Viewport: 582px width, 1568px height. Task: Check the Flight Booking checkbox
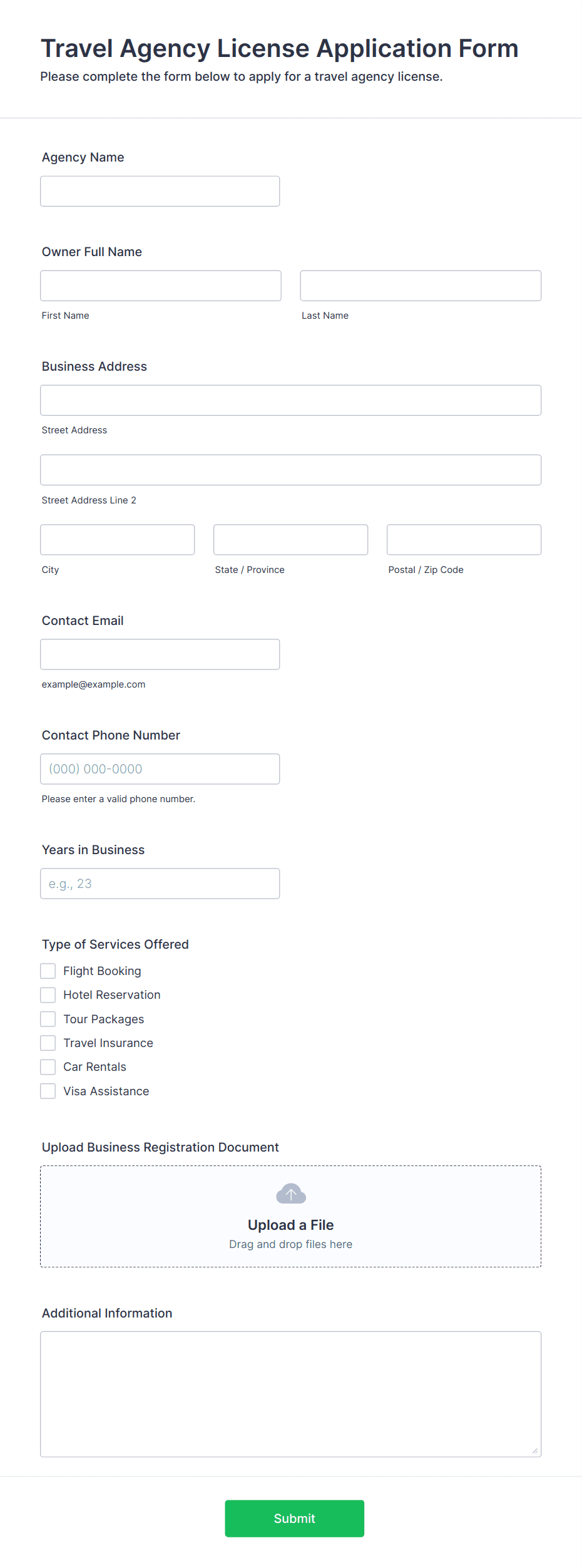pyautogui.click(x=48, y=971)
